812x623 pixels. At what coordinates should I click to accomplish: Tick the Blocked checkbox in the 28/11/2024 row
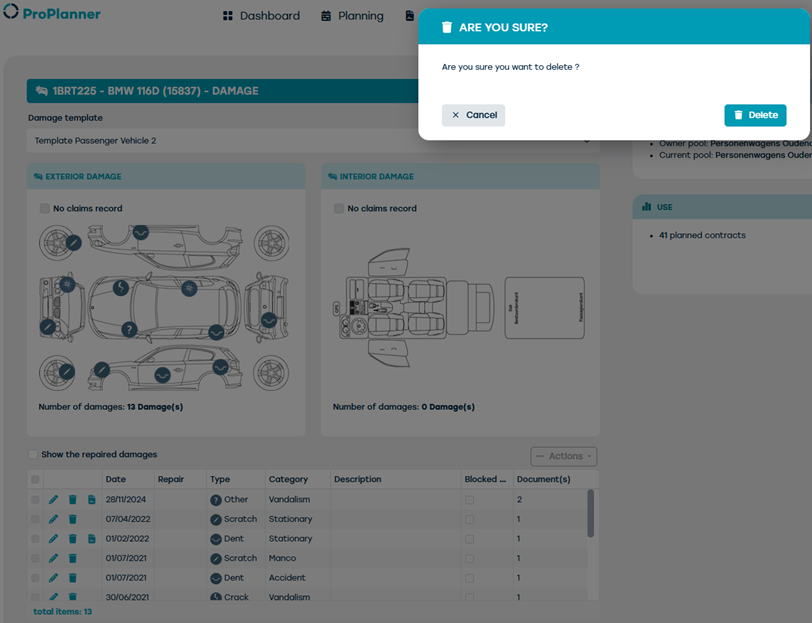(469, 500)
